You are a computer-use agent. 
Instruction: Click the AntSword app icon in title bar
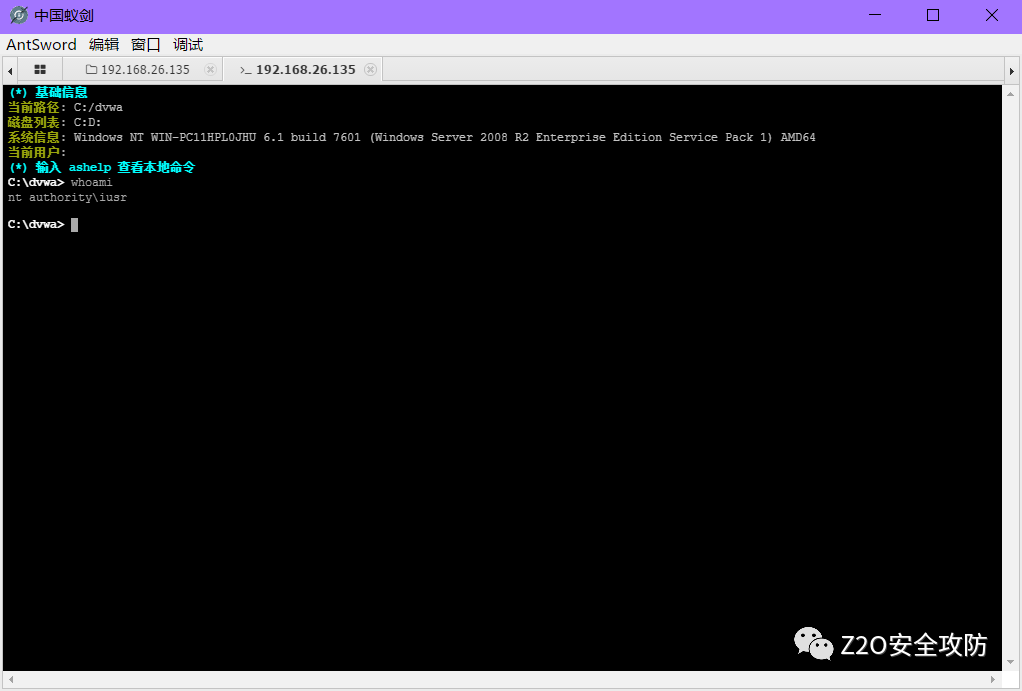19,15
